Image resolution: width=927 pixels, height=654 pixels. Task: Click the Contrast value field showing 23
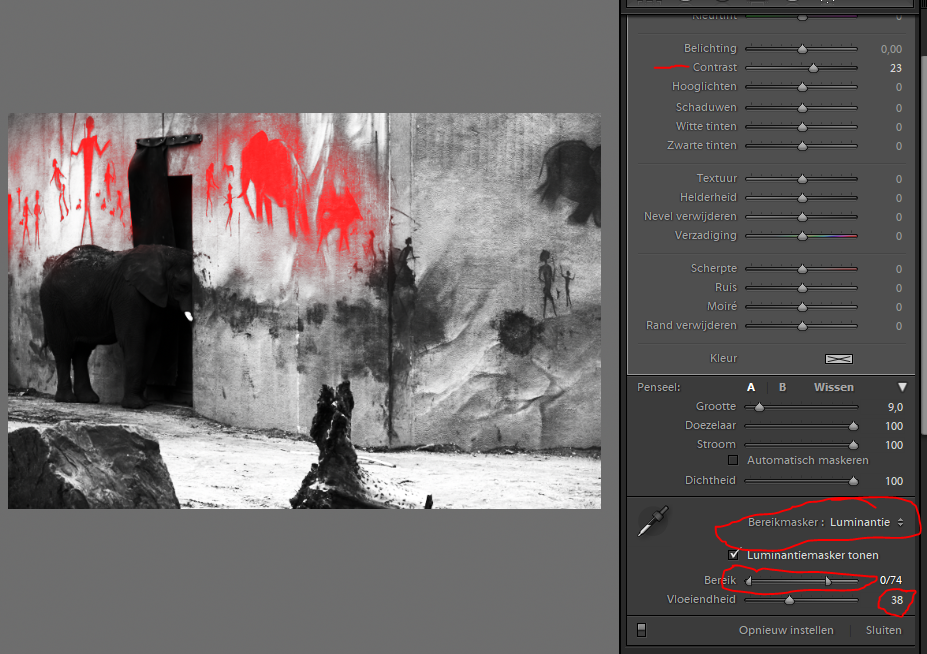[895, 68]
